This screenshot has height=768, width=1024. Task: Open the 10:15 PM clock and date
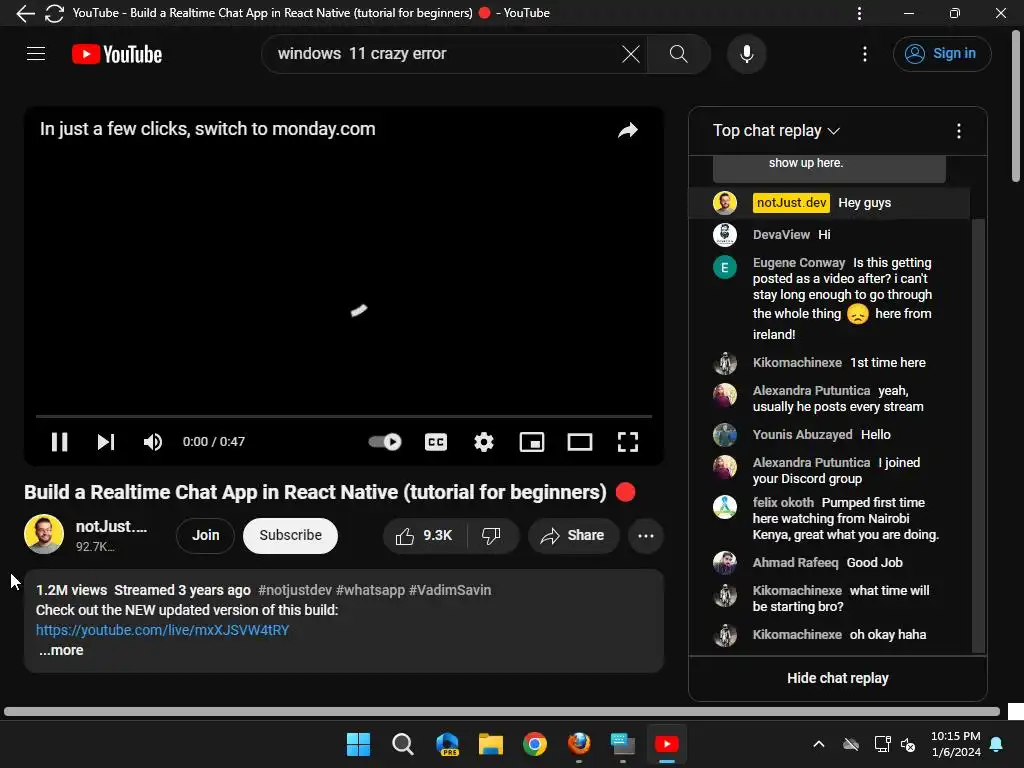[x=955, y=744]
